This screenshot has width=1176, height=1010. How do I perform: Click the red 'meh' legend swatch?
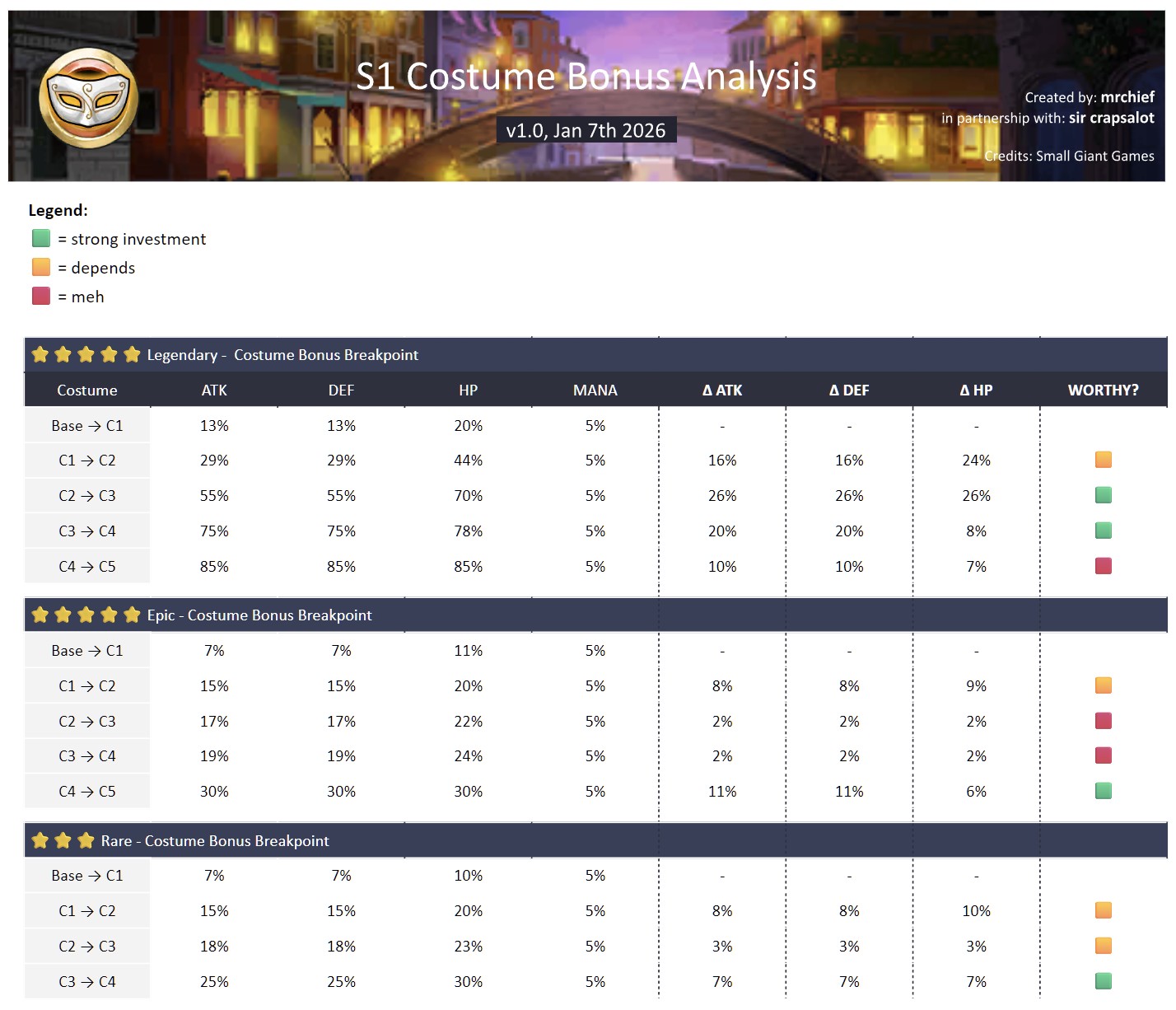(41, 297)
